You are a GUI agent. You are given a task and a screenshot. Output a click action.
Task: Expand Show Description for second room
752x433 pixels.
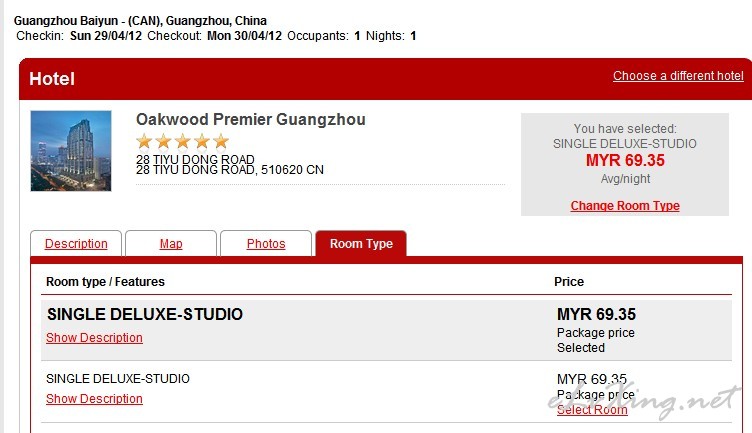point(94,399)
